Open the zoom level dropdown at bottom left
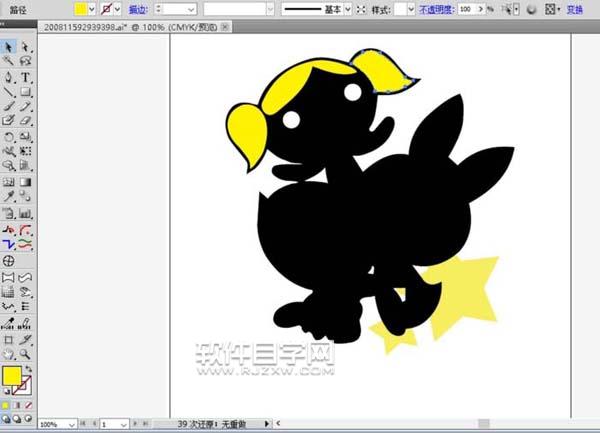600x433 pixels. coord(72,425)
